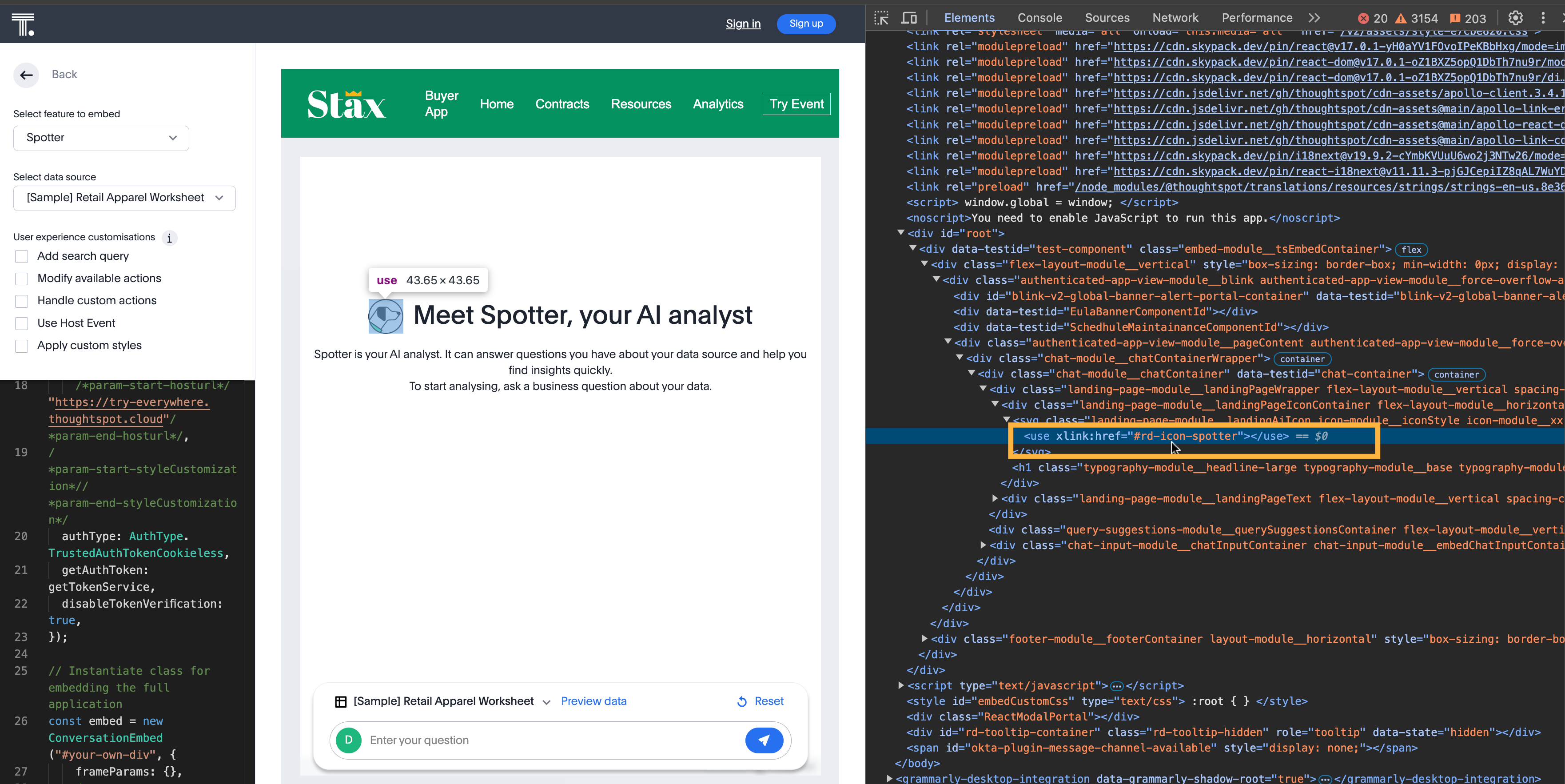This screenshot has height=784, width=1565.
Task: Click the ellipsis badge in script tag
Action: tap(1117, 686)
